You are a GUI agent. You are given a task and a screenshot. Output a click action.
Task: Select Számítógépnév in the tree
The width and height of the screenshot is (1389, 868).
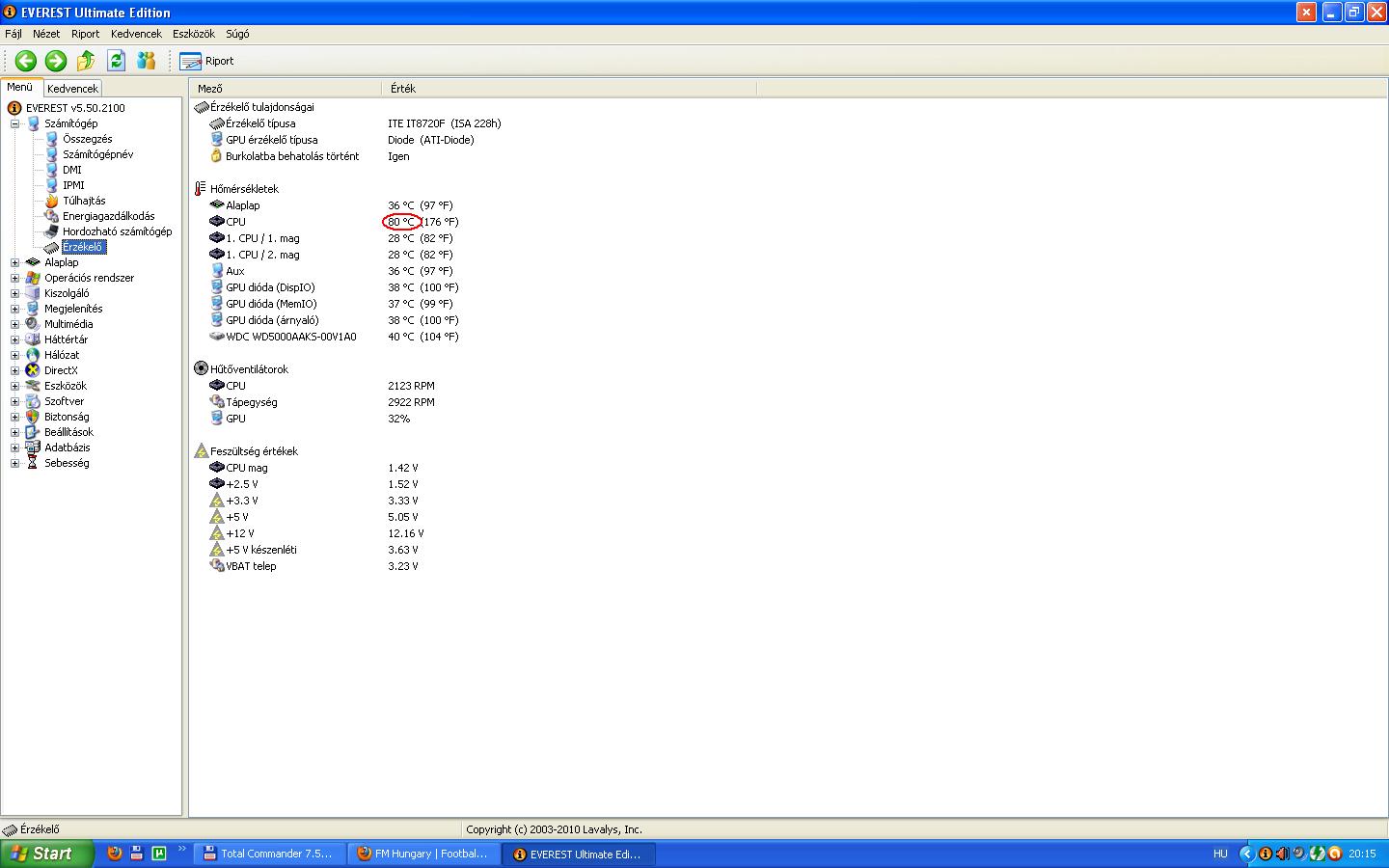pyautogui.click(x=97, y=154)
